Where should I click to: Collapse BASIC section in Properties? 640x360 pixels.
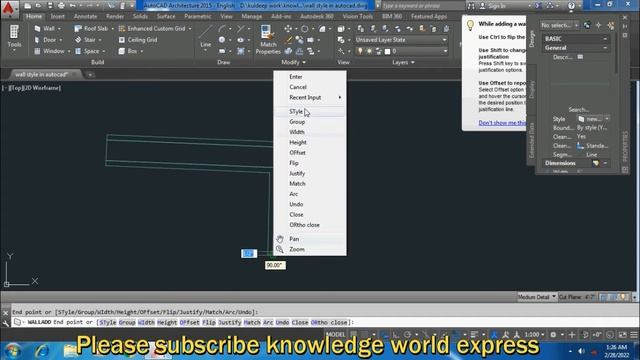pos(605,38)
